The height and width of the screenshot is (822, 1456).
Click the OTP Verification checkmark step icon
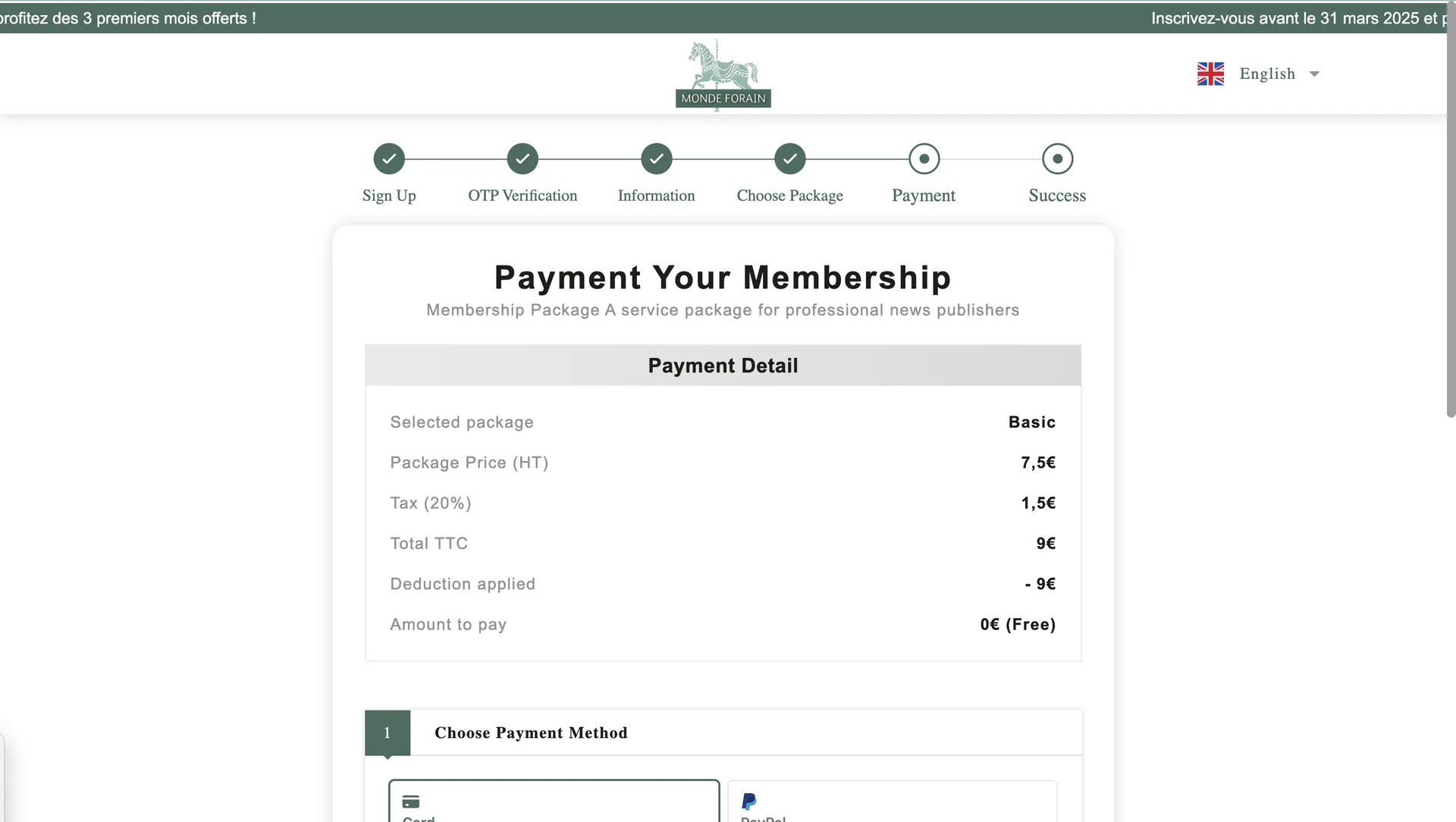click(x=522, y=159)
